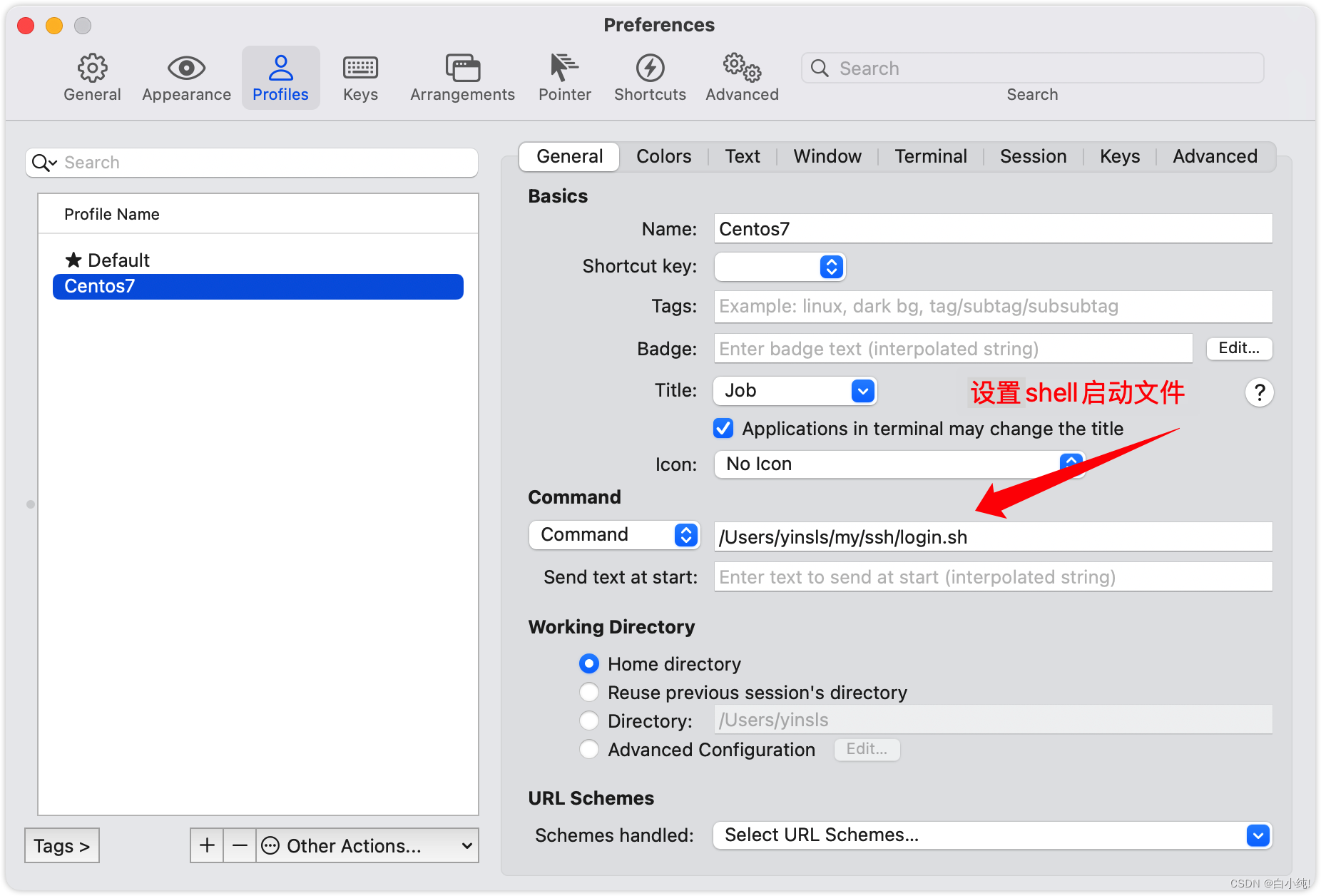Toggle applications may change the title checkbox

723,428
